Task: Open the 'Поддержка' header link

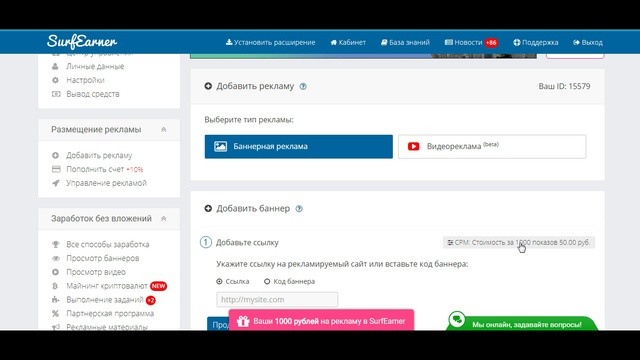Action: 536,42
